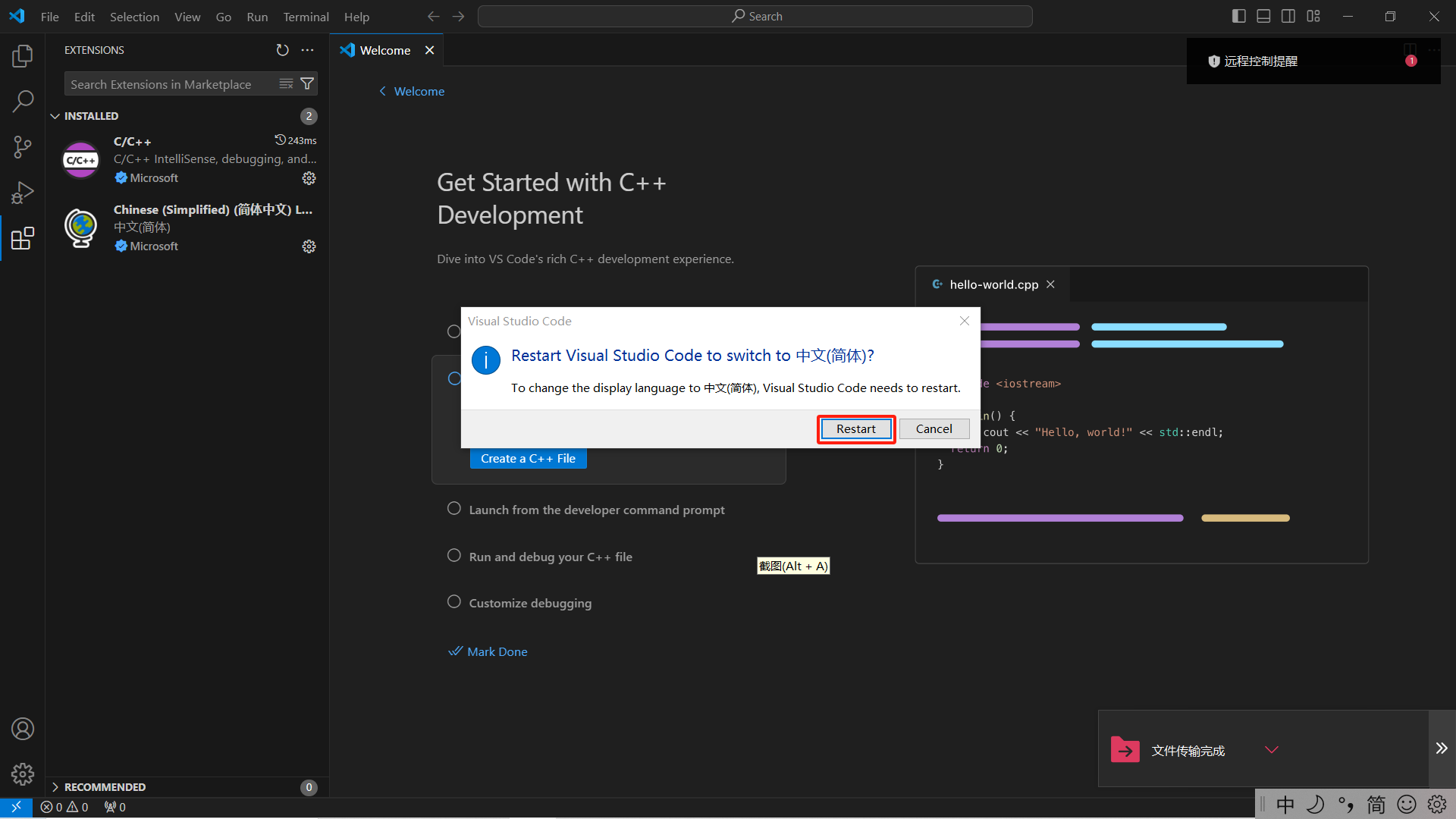This screenshot has height=819, width=1456.
Task: Customize layout icon in title bar
Action: [1313, 16]
